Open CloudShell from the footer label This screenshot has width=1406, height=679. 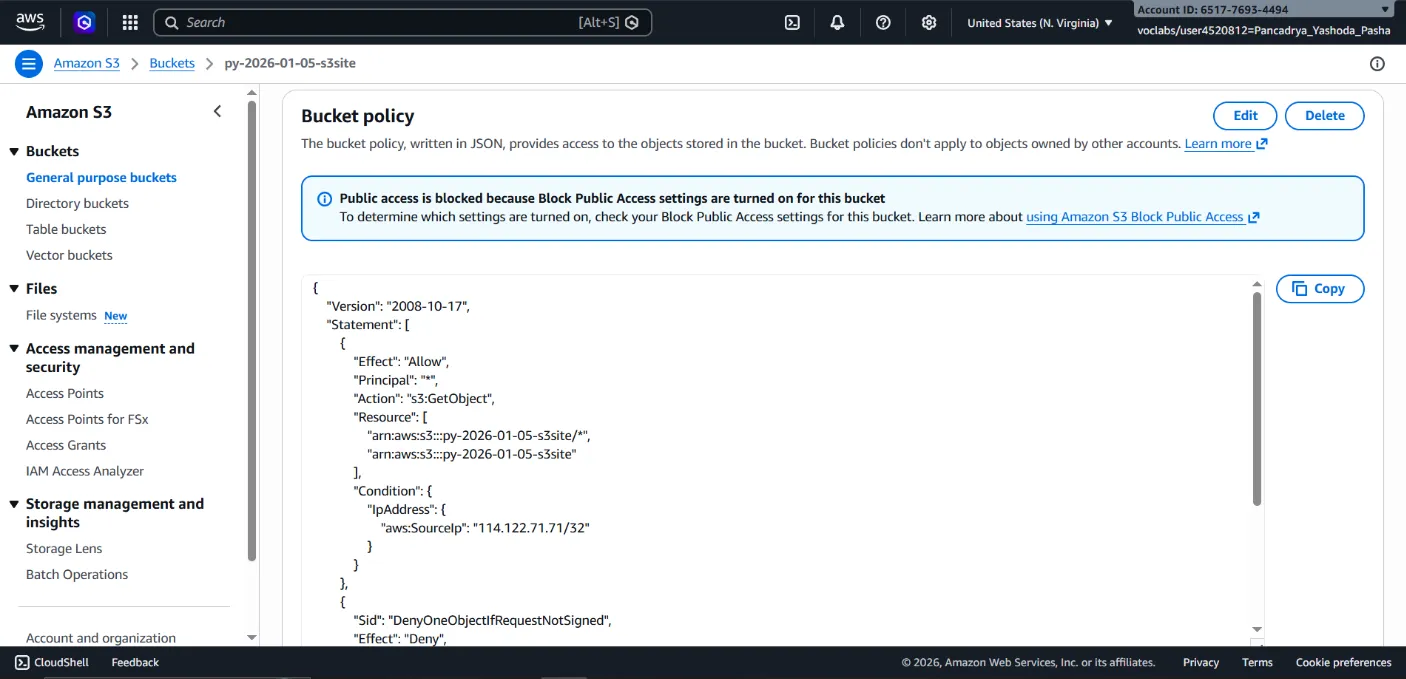pyautogui.click(x=61, y=662)
